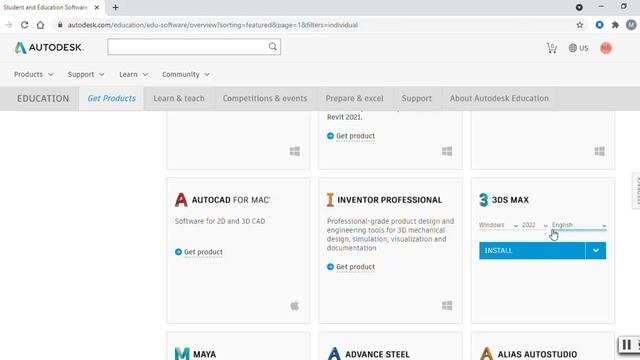The image size is (640, 360).
Task: Click the Inventor Professional logo icon
Action: point(330,200)
